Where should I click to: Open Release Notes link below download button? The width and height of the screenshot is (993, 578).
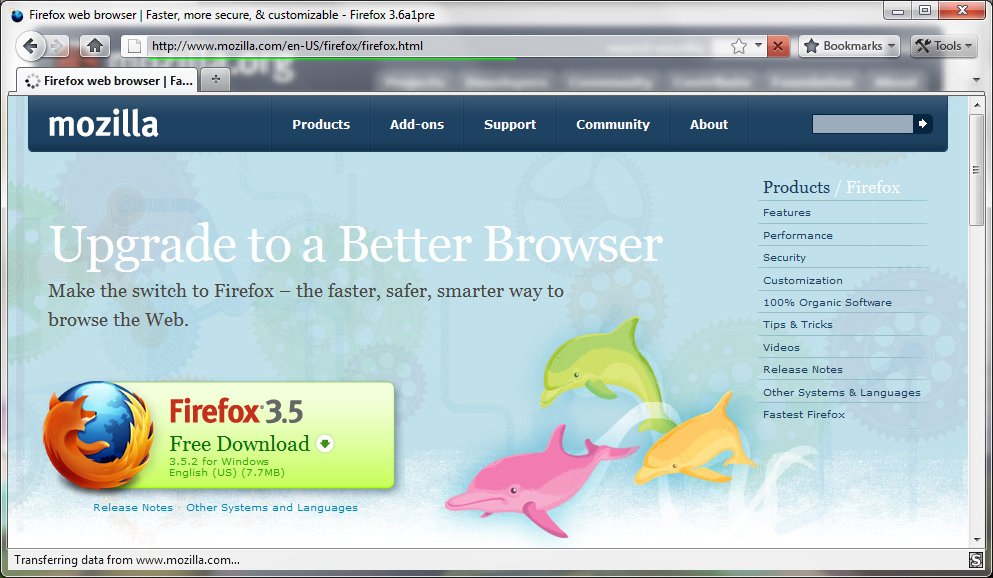coord(132,508)
